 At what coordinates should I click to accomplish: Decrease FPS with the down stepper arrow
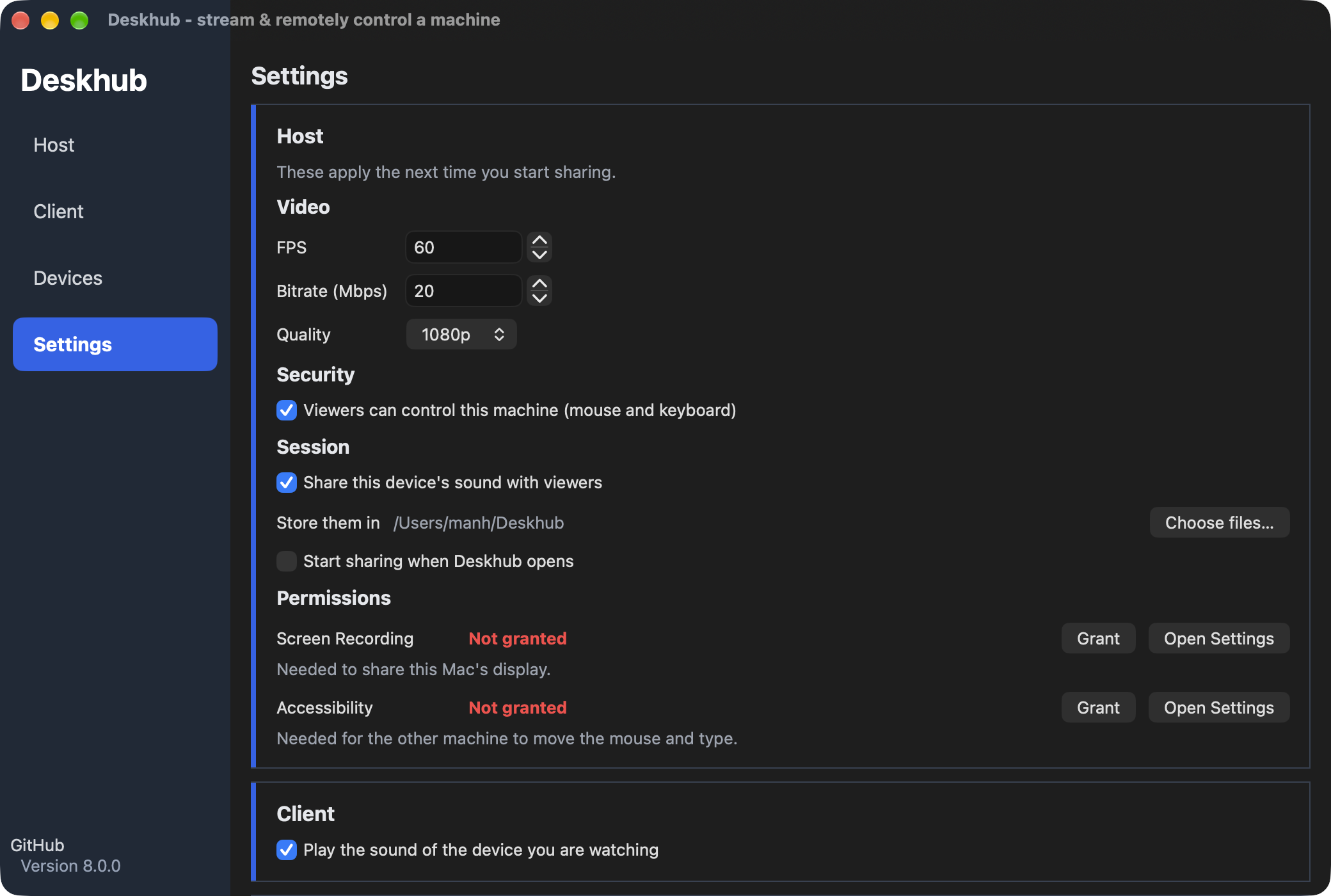539,255
